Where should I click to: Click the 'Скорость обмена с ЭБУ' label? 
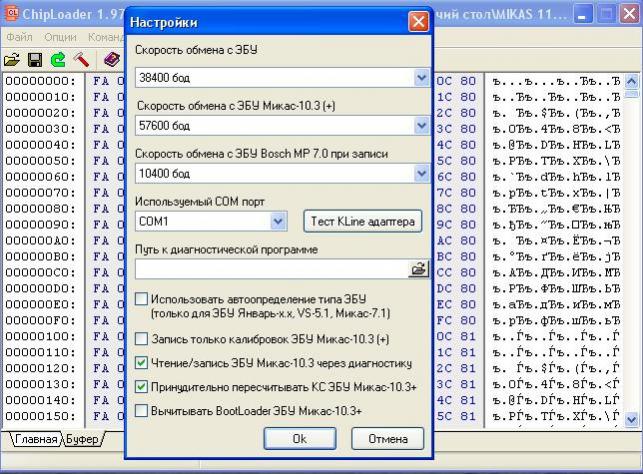pos(196,50)
